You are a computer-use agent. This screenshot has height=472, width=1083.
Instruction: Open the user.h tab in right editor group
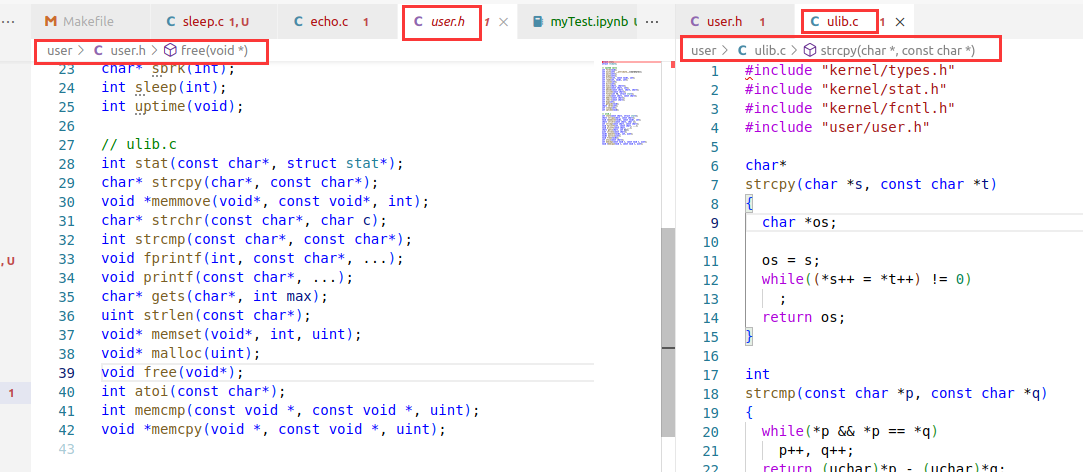click(723, 21)
